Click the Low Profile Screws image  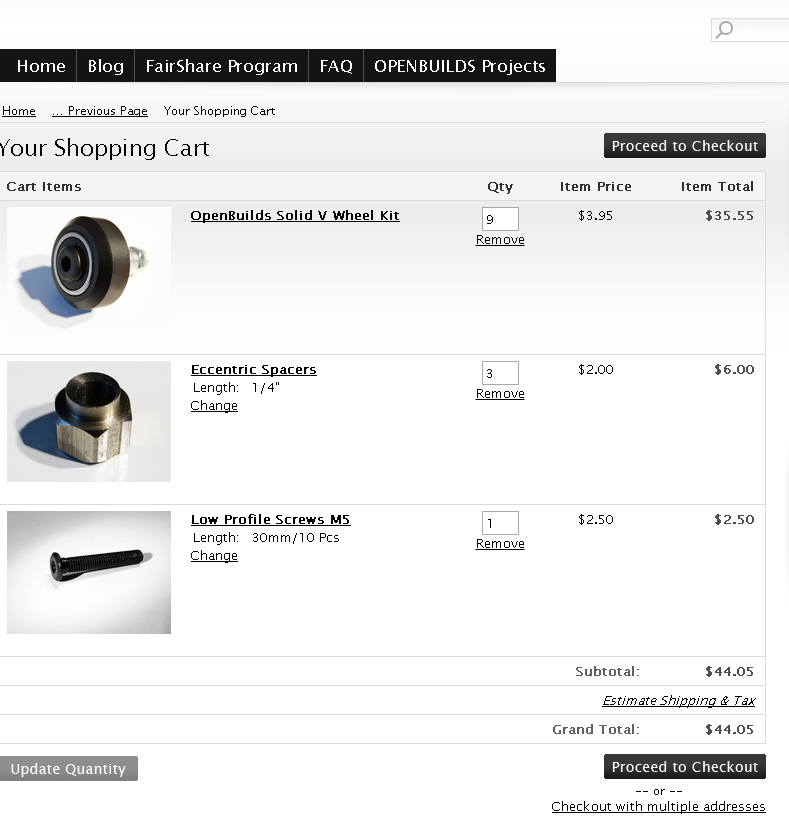(x=89, y=572)
